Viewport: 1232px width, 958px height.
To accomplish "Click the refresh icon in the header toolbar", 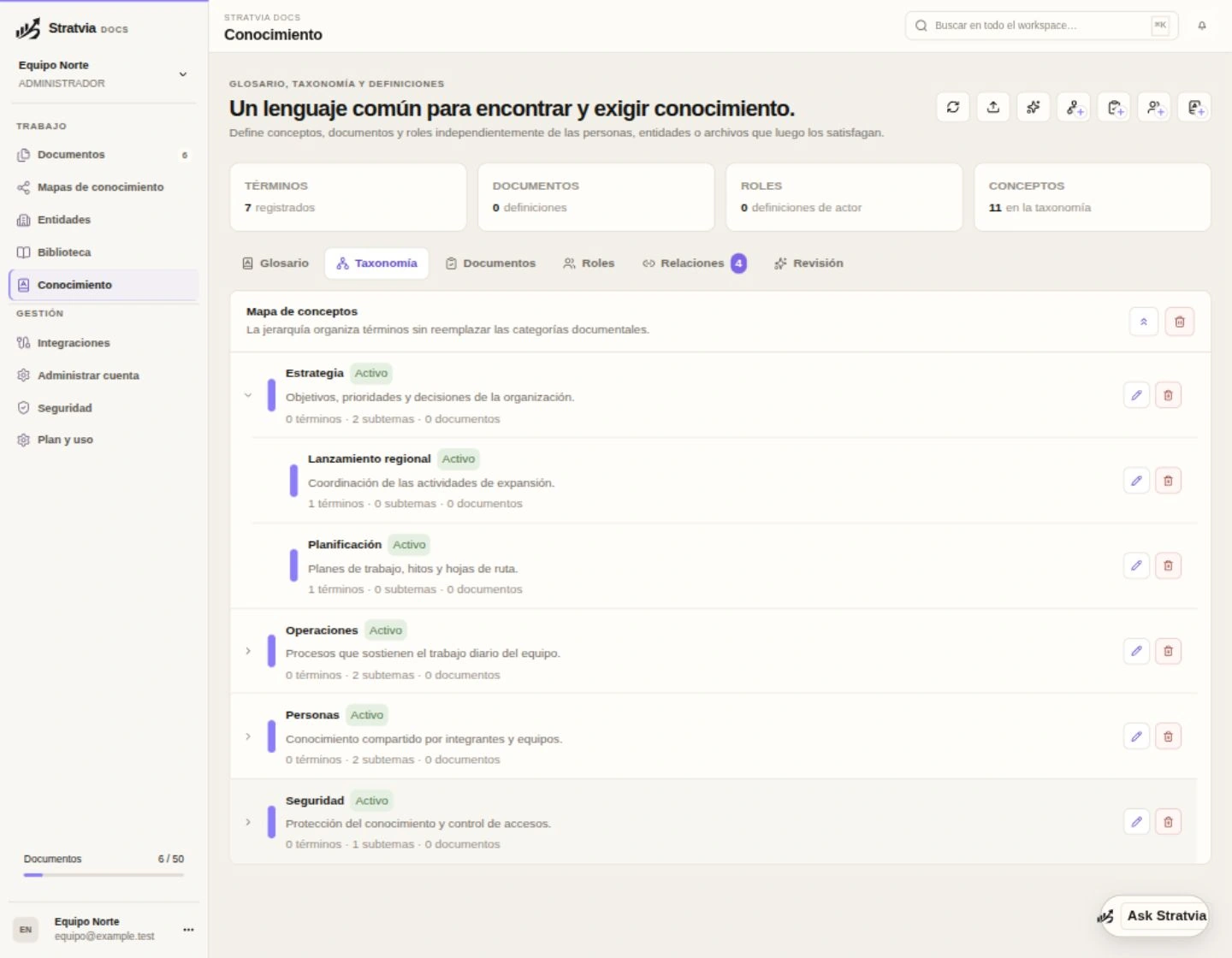I will click(x=952, y=107).
